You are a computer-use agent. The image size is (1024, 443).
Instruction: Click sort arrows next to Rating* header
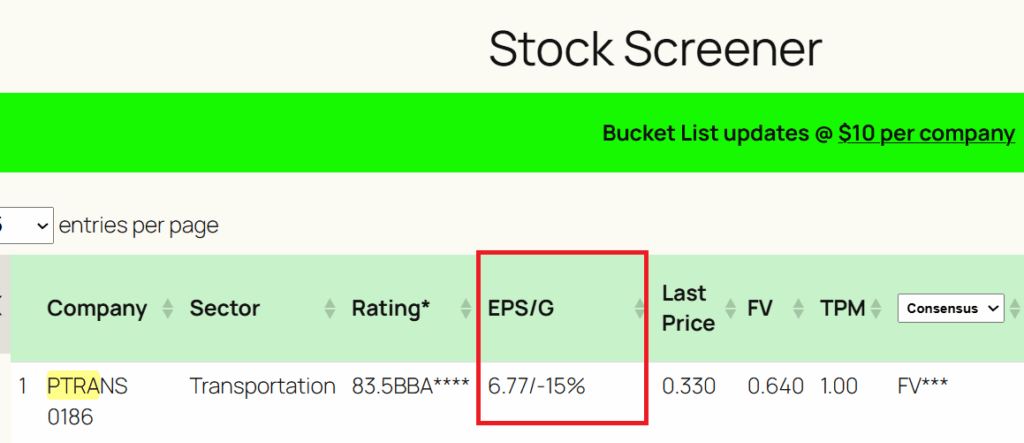point(466,309)
